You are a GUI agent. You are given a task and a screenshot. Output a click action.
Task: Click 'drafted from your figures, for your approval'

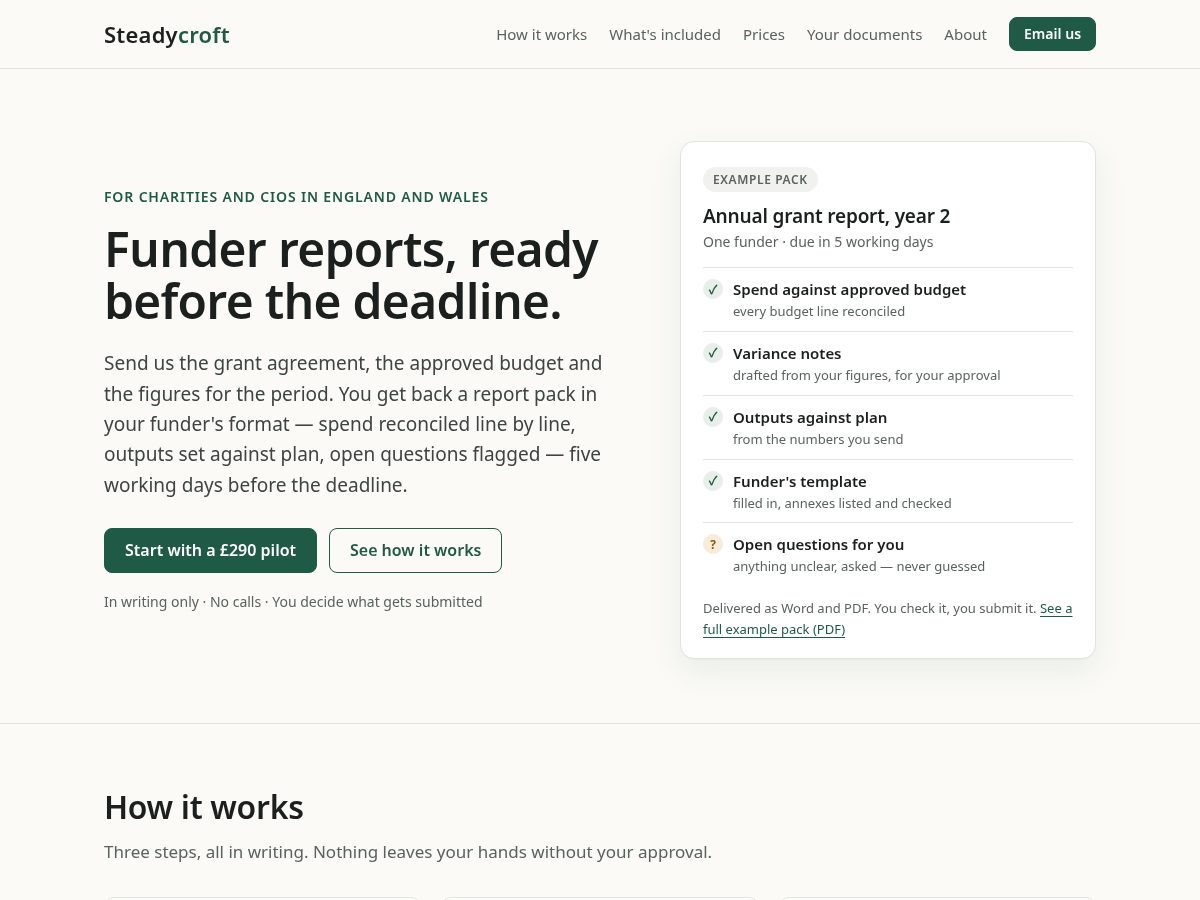click(x=866, y=375)
